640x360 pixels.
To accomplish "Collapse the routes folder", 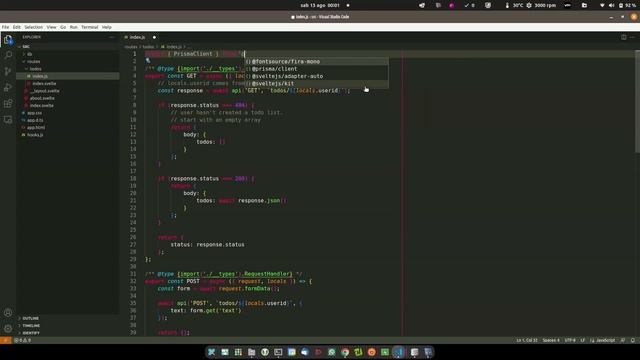I will (67, 61).
